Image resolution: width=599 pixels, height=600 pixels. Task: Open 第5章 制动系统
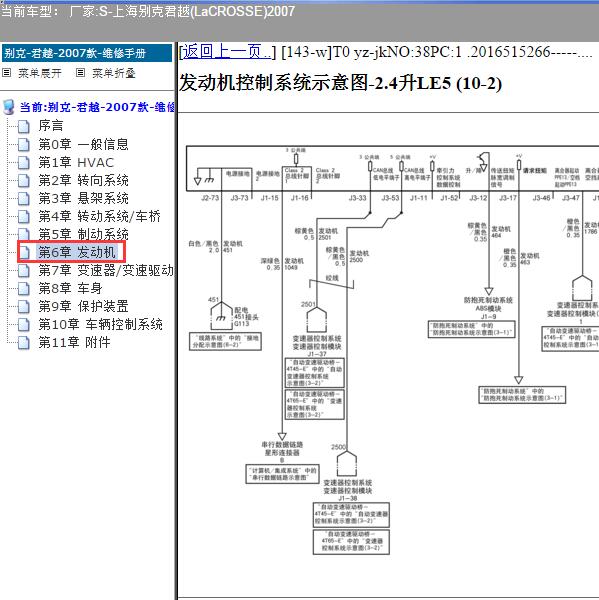[x=83, y=234]
